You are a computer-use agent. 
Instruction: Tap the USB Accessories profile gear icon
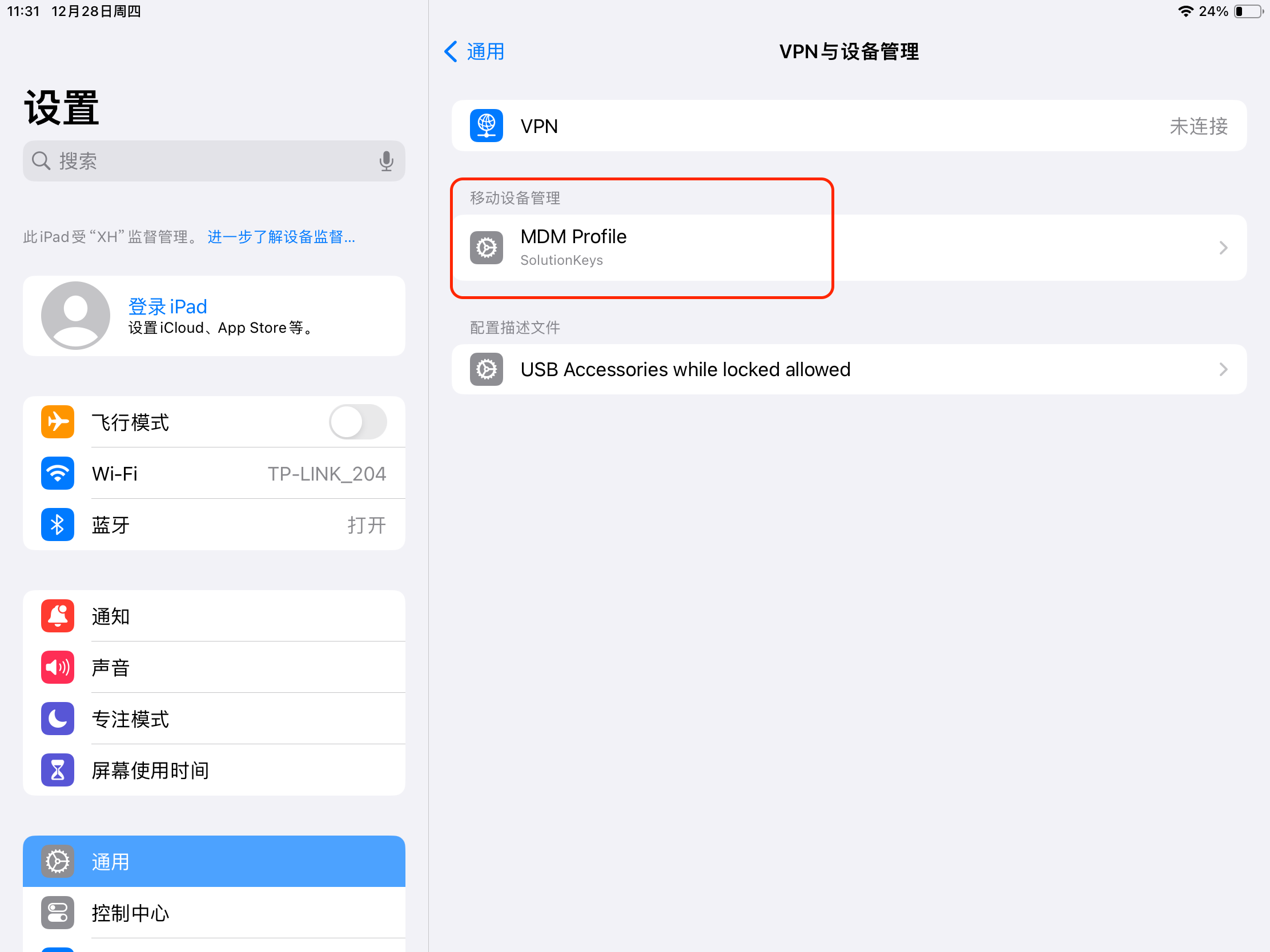pos(487,369)
